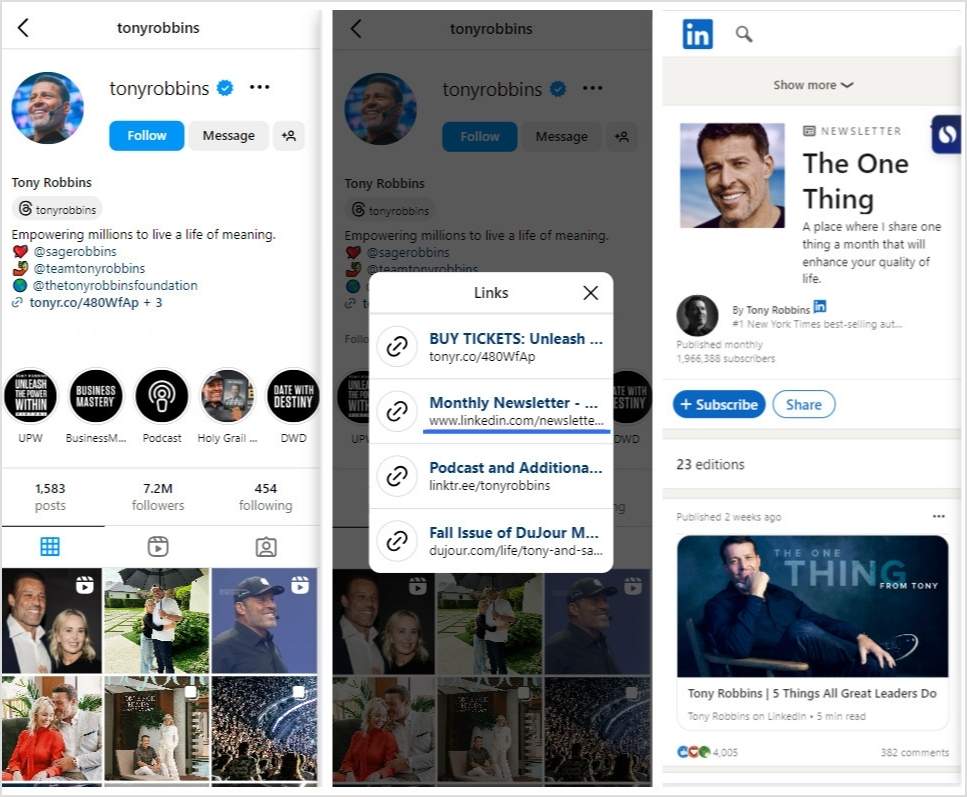Viewport: 967px width, 797px height.
Task: Switch to the tagged photos tab
Action: [x=266, y=547]
